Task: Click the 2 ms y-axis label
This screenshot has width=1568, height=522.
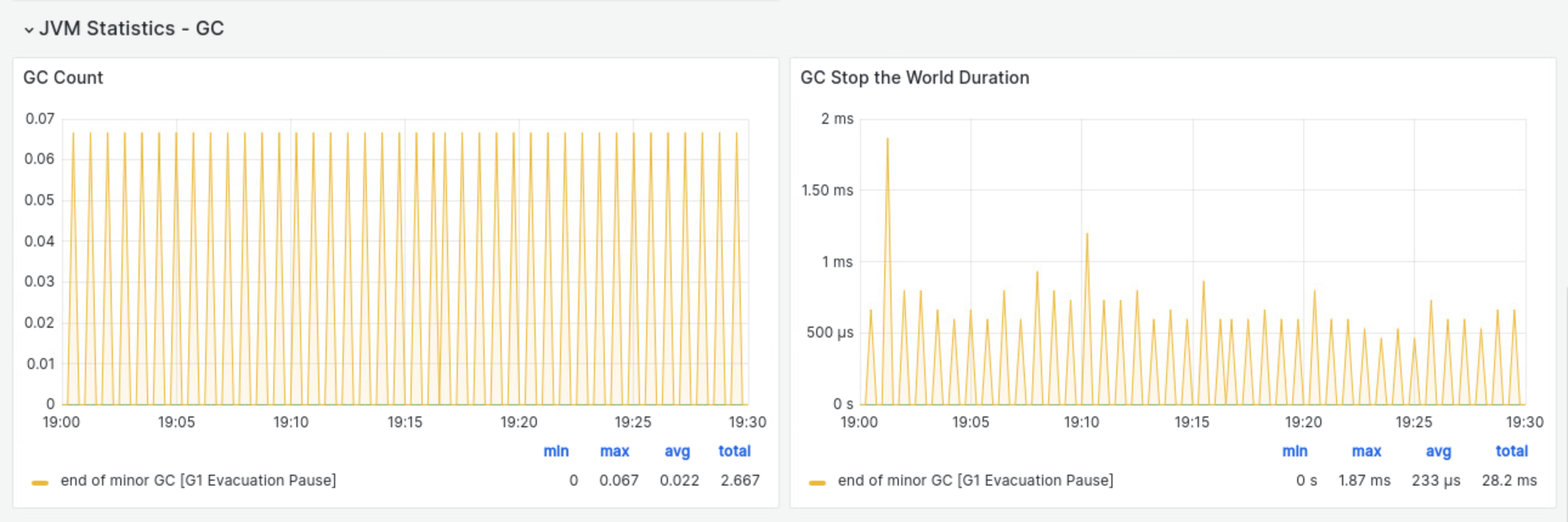Action: click(x=837, y=118)
